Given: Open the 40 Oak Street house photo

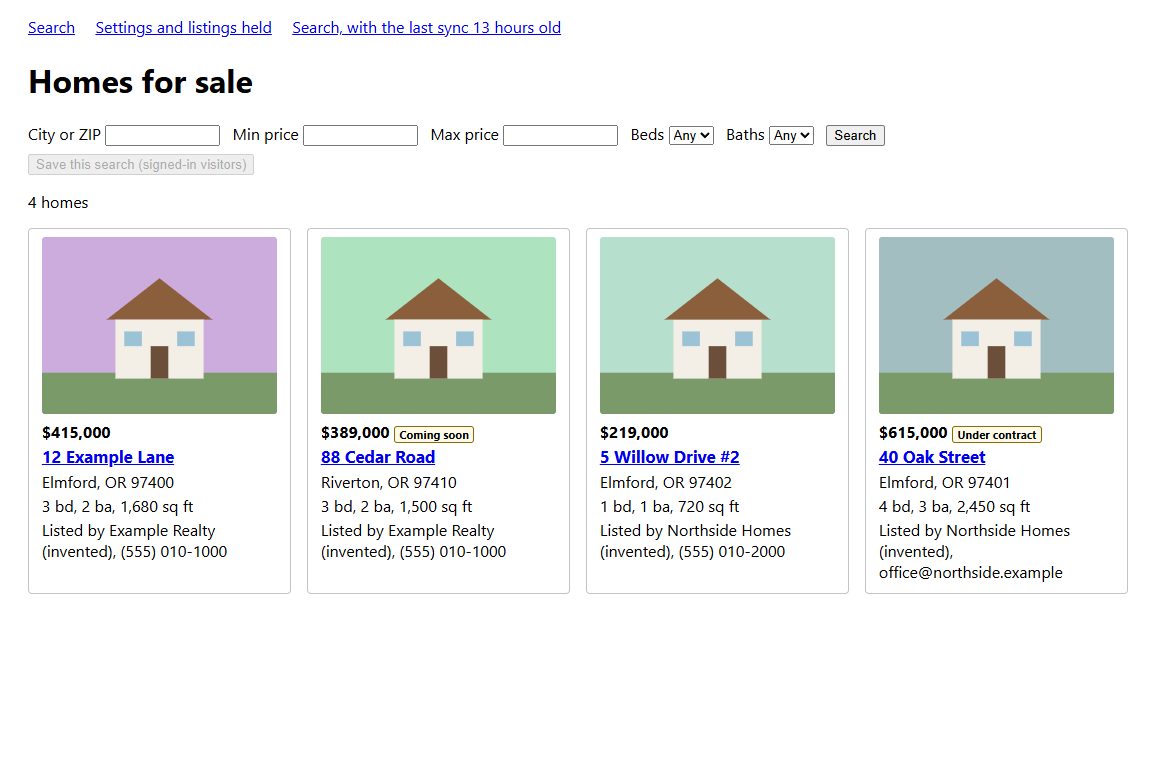Looking at the screenshot, I should point(996,325).
